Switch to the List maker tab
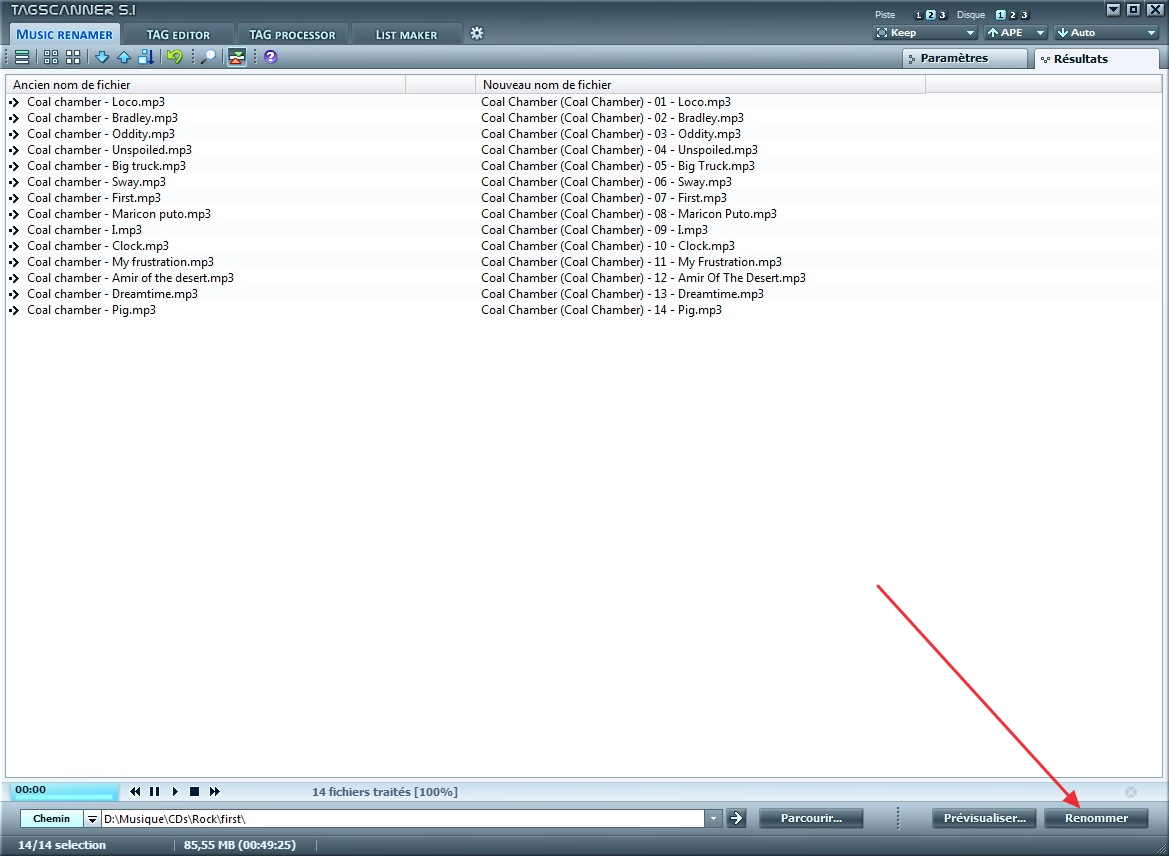 pos(406,34)
